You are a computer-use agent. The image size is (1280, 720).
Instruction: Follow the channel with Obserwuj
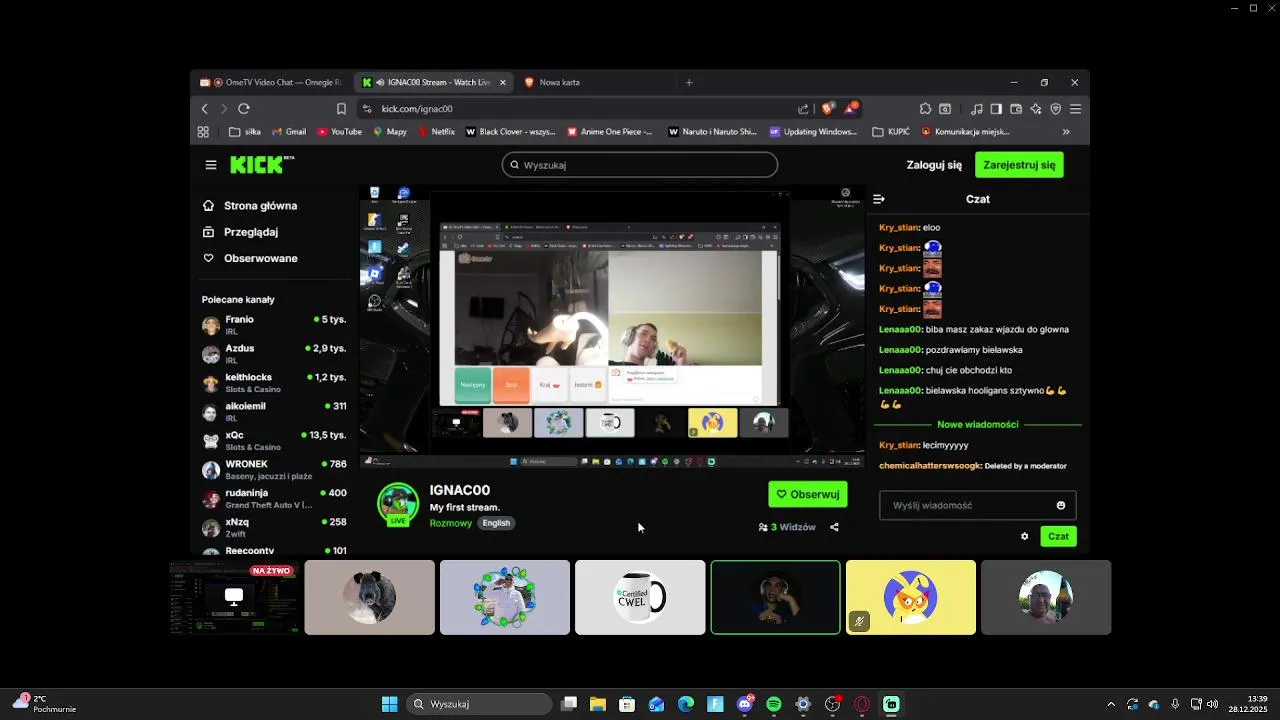tap(808, 494)
